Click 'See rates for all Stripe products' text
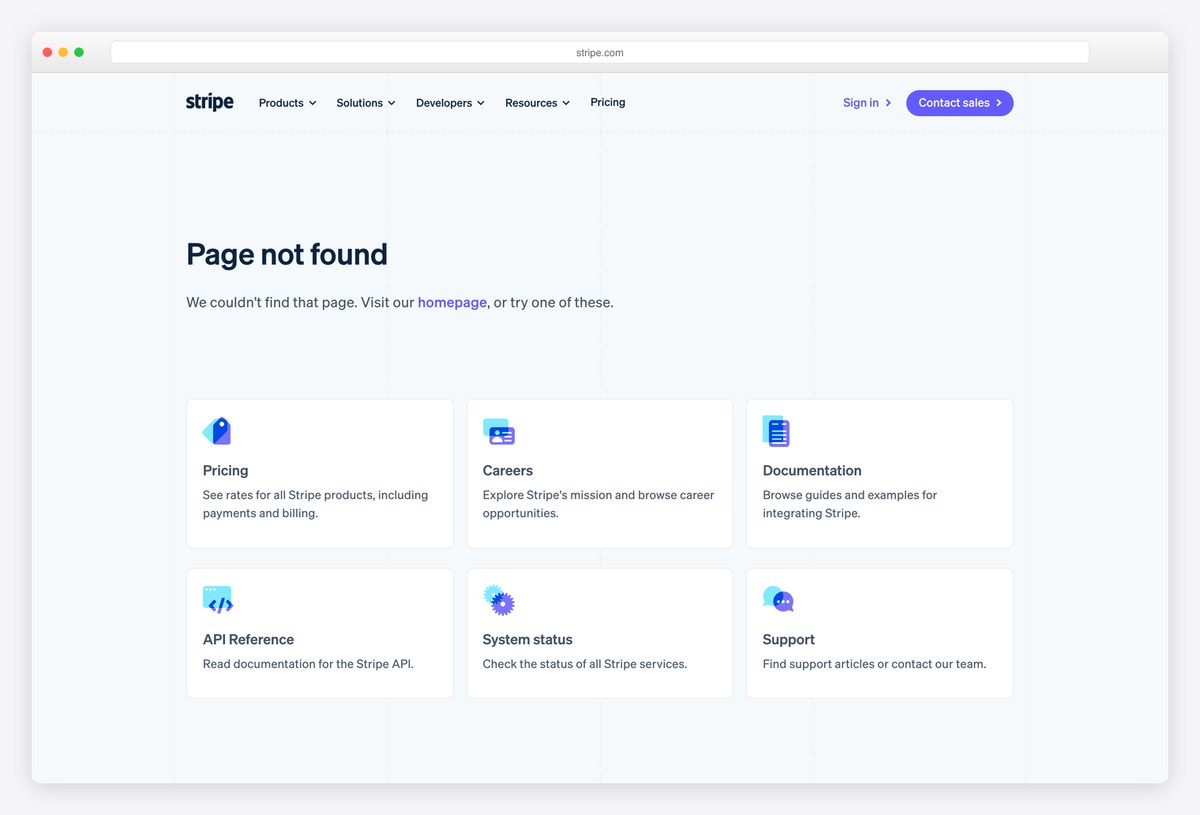Viewport: 1200px width, 815px height. point(315,504)
